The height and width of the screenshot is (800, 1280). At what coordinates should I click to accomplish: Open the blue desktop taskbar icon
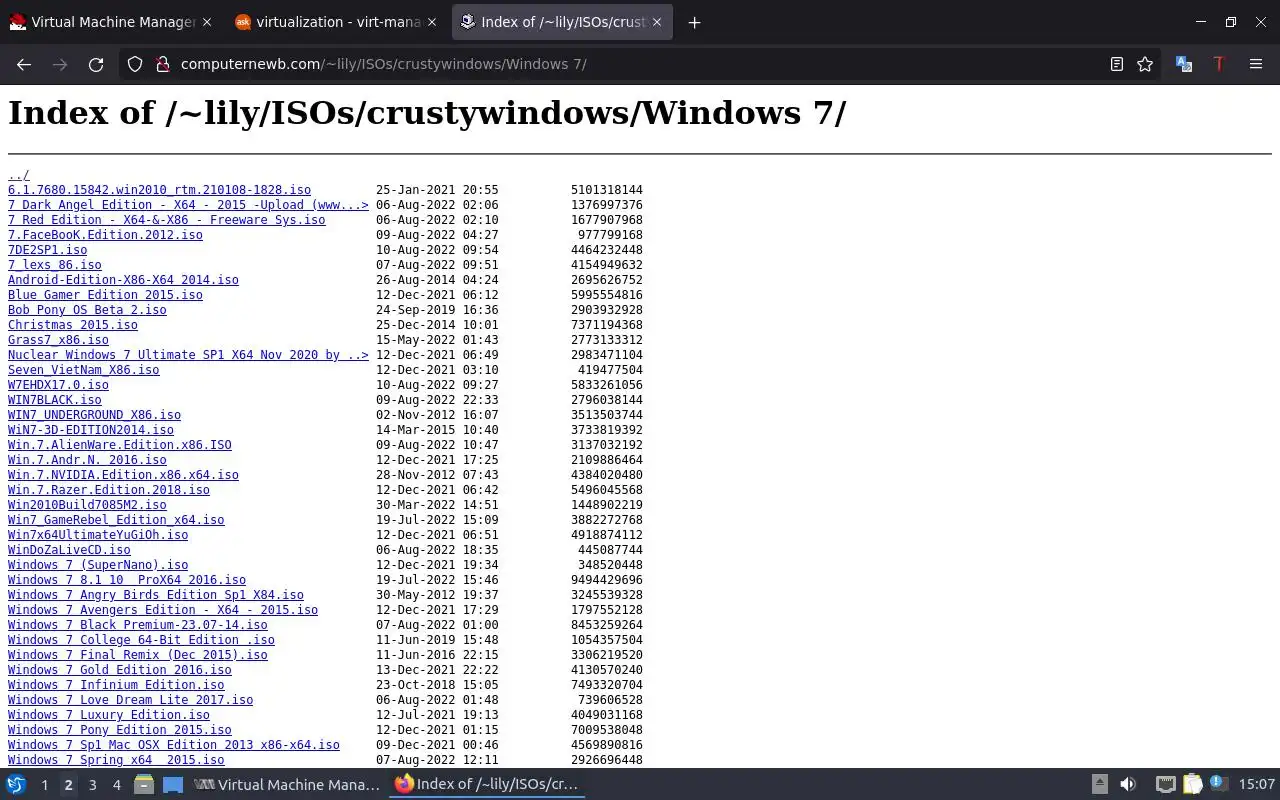(173, 785)
